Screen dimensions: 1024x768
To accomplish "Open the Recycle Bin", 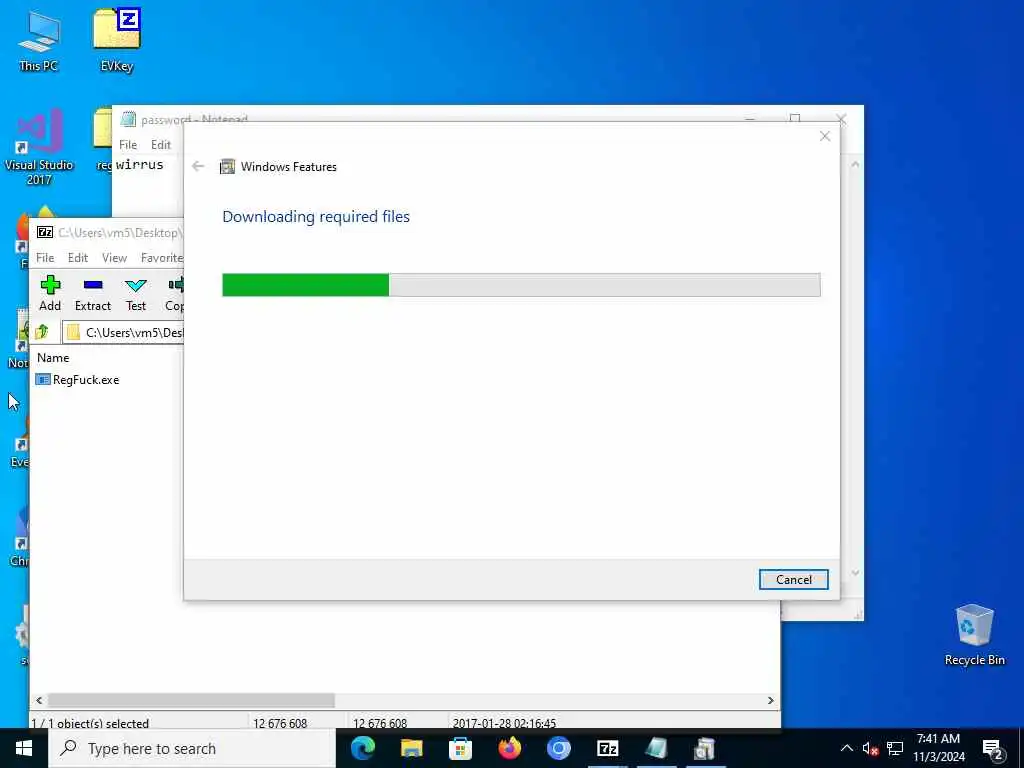I will coord(974,635).
